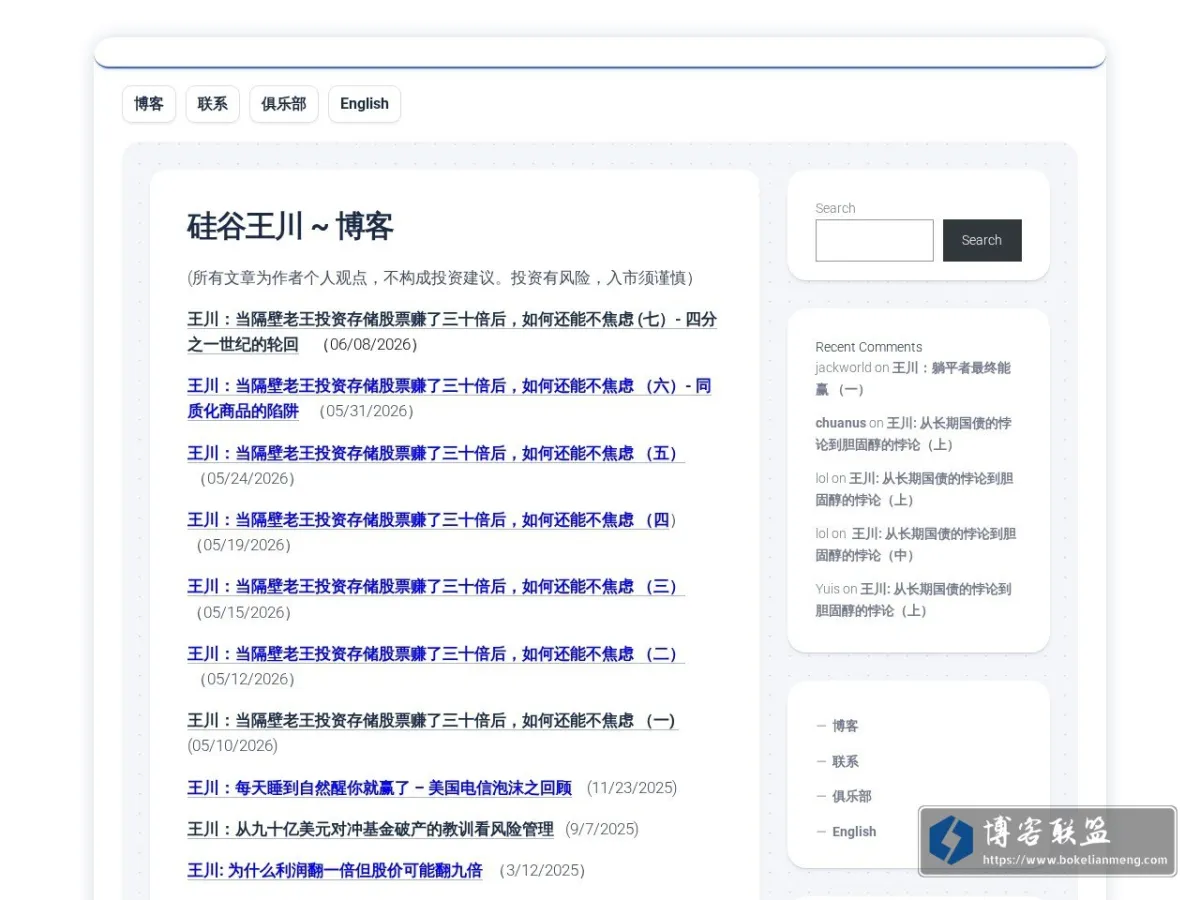The image size is (1200, 900).
Task: Click sidebar menu link English
Action: click(854, 831)
